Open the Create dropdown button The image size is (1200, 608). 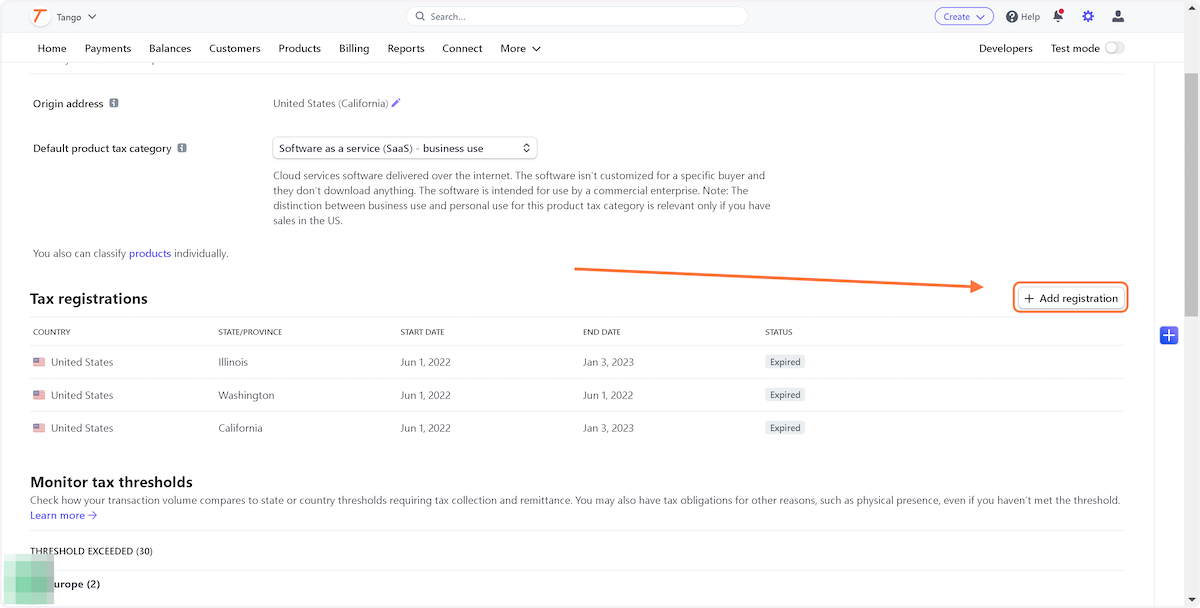pyautogui.click(x=964, y=17)
